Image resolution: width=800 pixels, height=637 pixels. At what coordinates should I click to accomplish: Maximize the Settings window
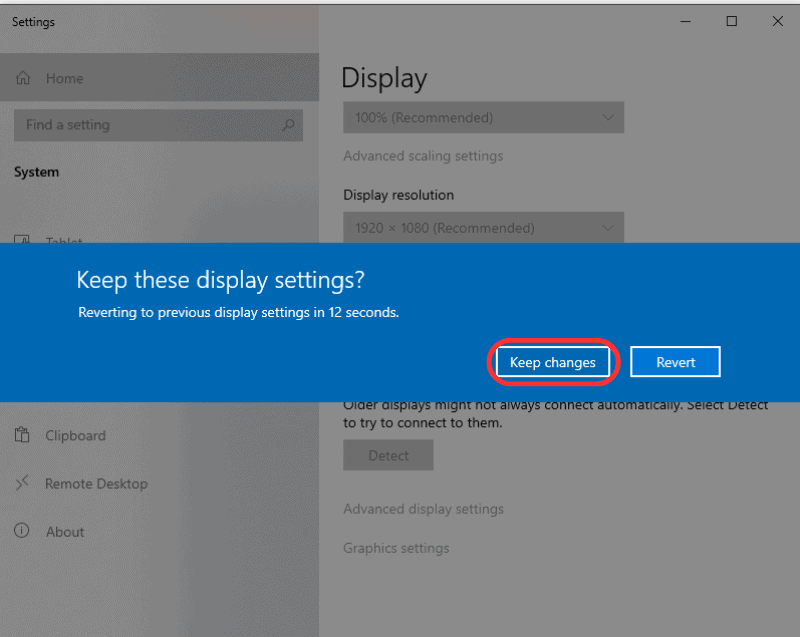point(731,21)
